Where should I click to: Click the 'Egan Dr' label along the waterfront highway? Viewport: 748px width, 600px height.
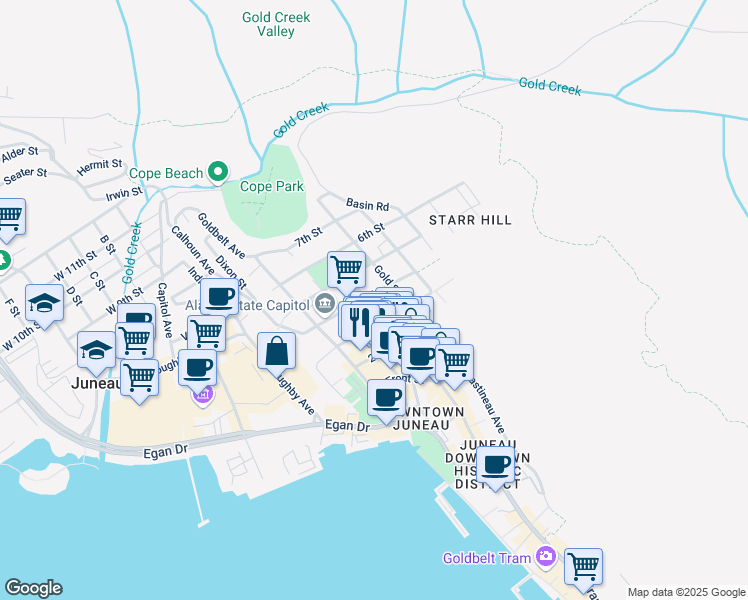(166, 451)
